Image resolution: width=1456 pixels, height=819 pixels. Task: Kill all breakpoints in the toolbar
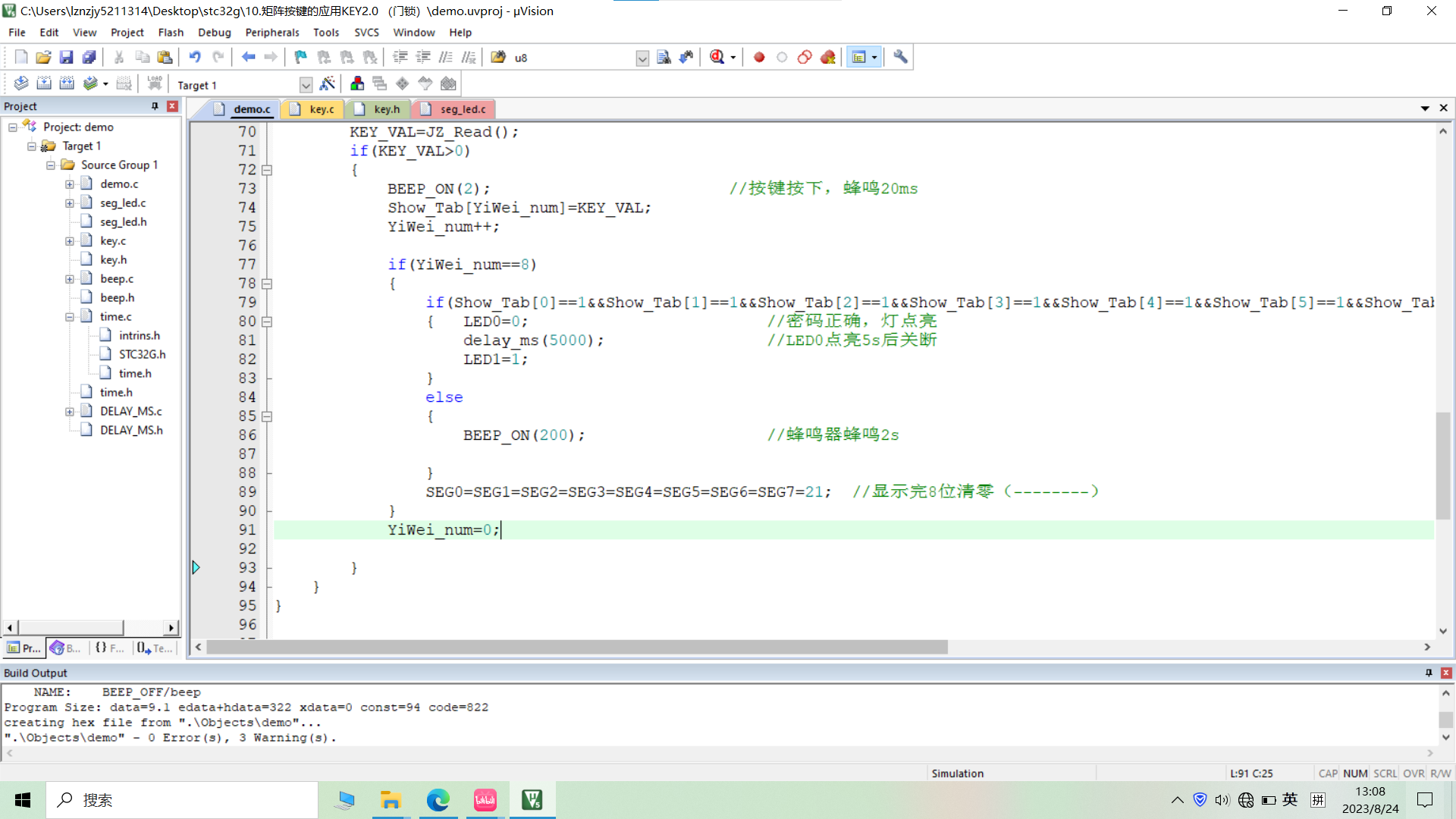(827, 57)
